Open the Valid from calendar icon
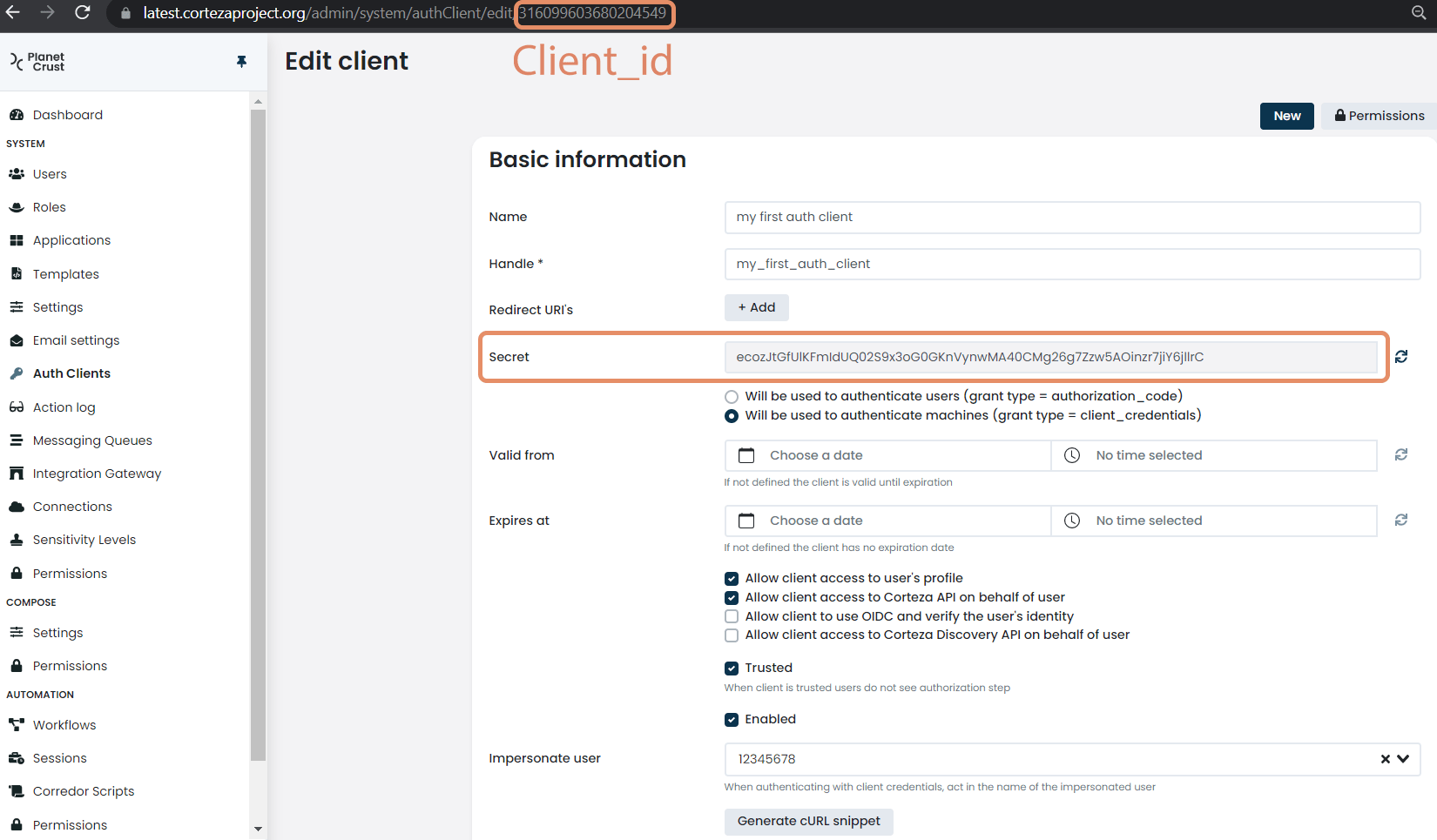 [x=746, y=455]
